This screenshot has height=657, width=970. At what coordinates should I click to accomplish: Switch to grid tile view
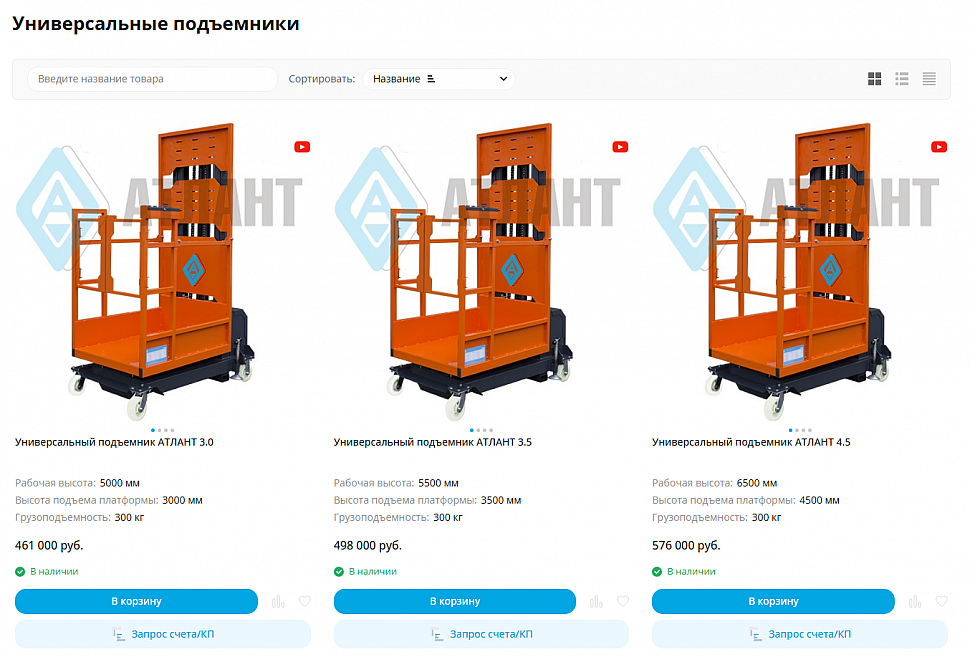coord(874,79)
